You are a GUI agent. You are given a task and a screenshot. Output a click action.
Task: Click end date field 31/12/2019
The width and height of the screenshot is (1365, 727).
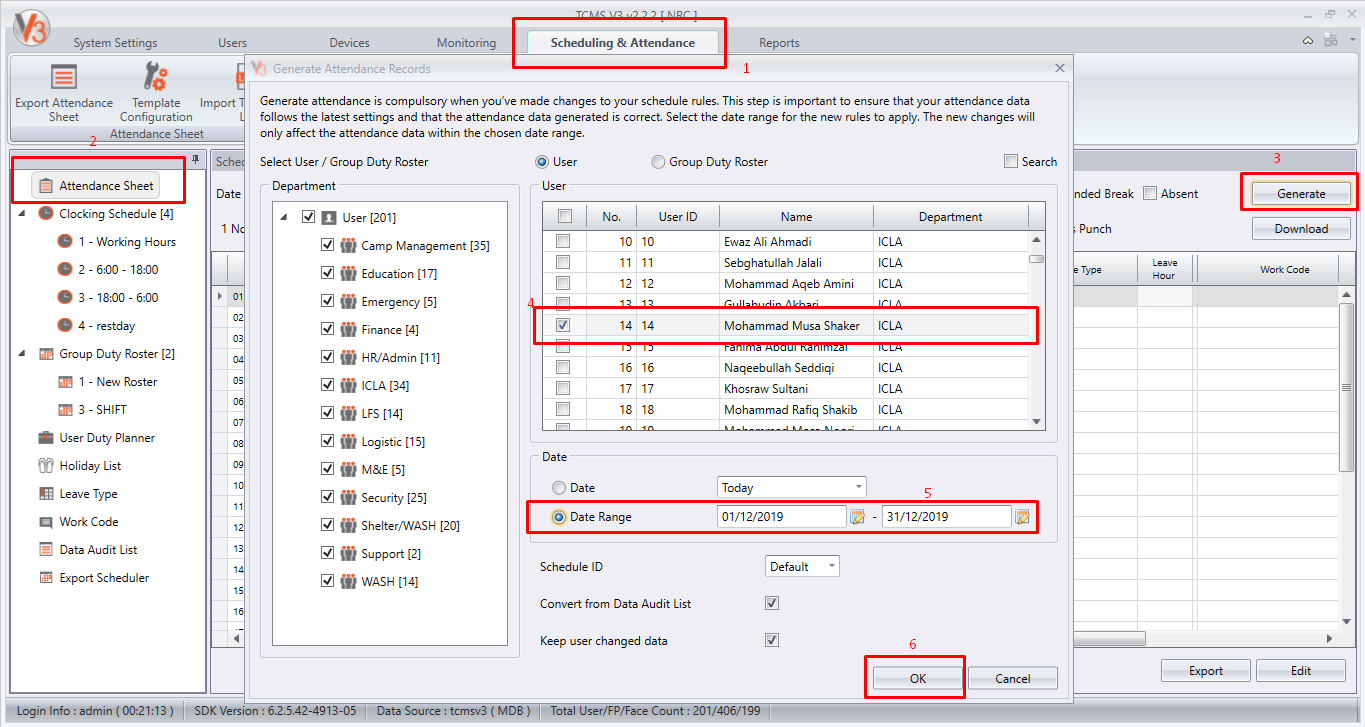(947, 517)
